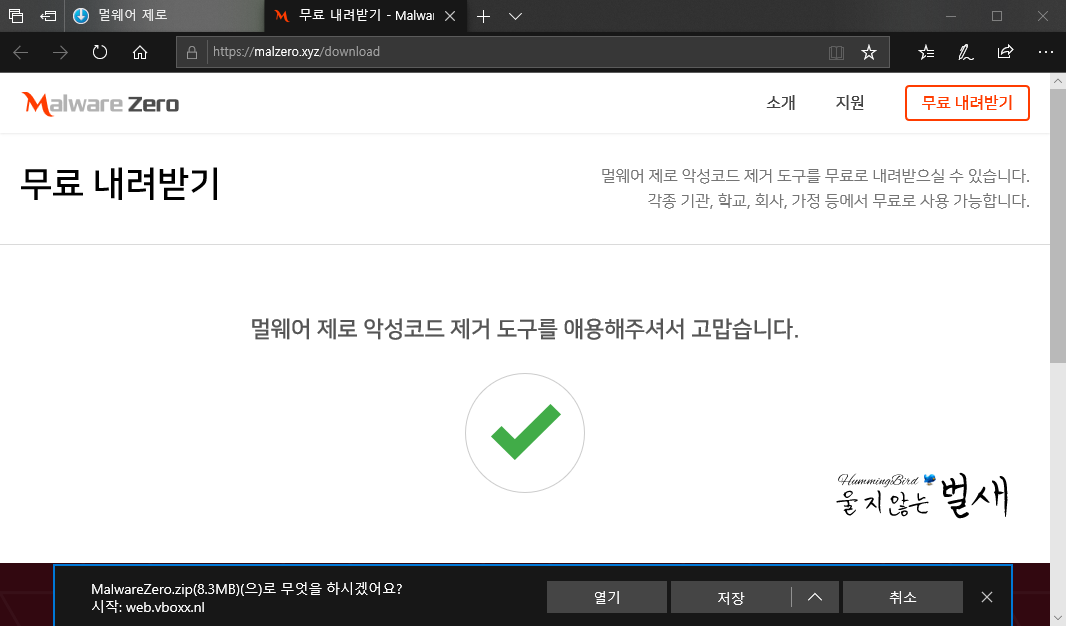Share this page

click(1005, 52)
